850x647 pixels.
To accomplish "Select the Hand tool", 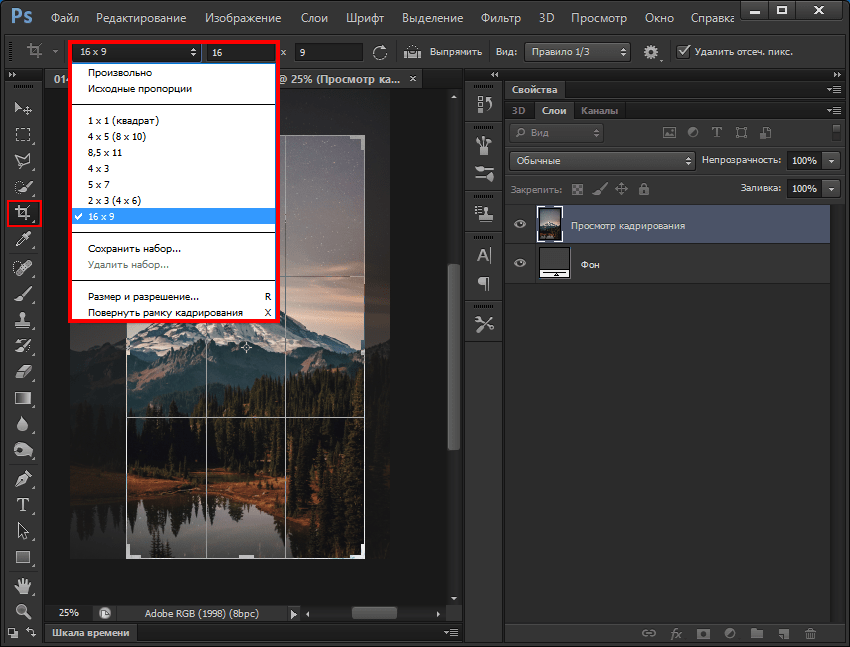I will pos(23,586).
